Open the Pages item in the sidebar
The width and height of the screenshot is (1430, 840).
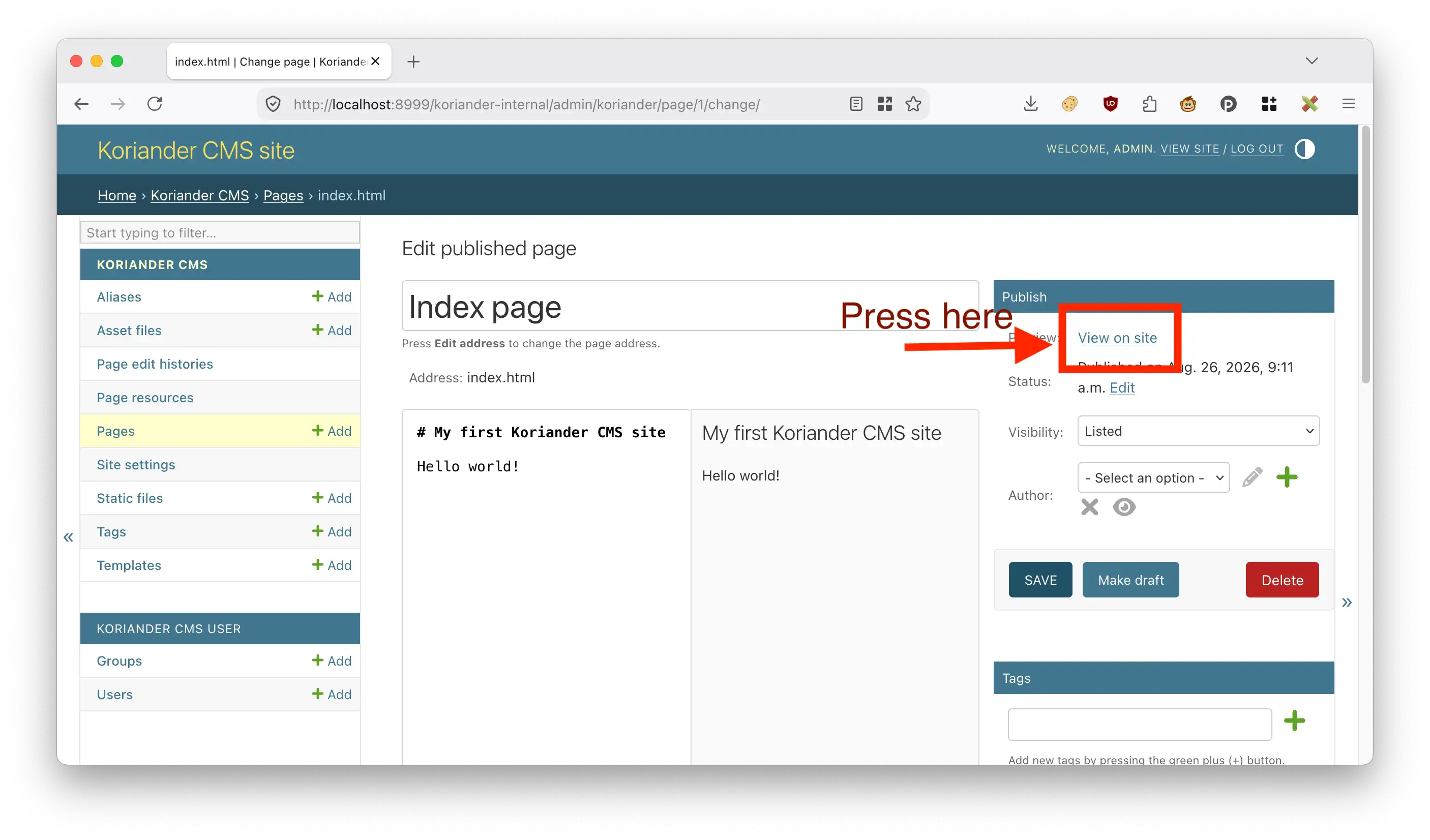pos(116,431)
